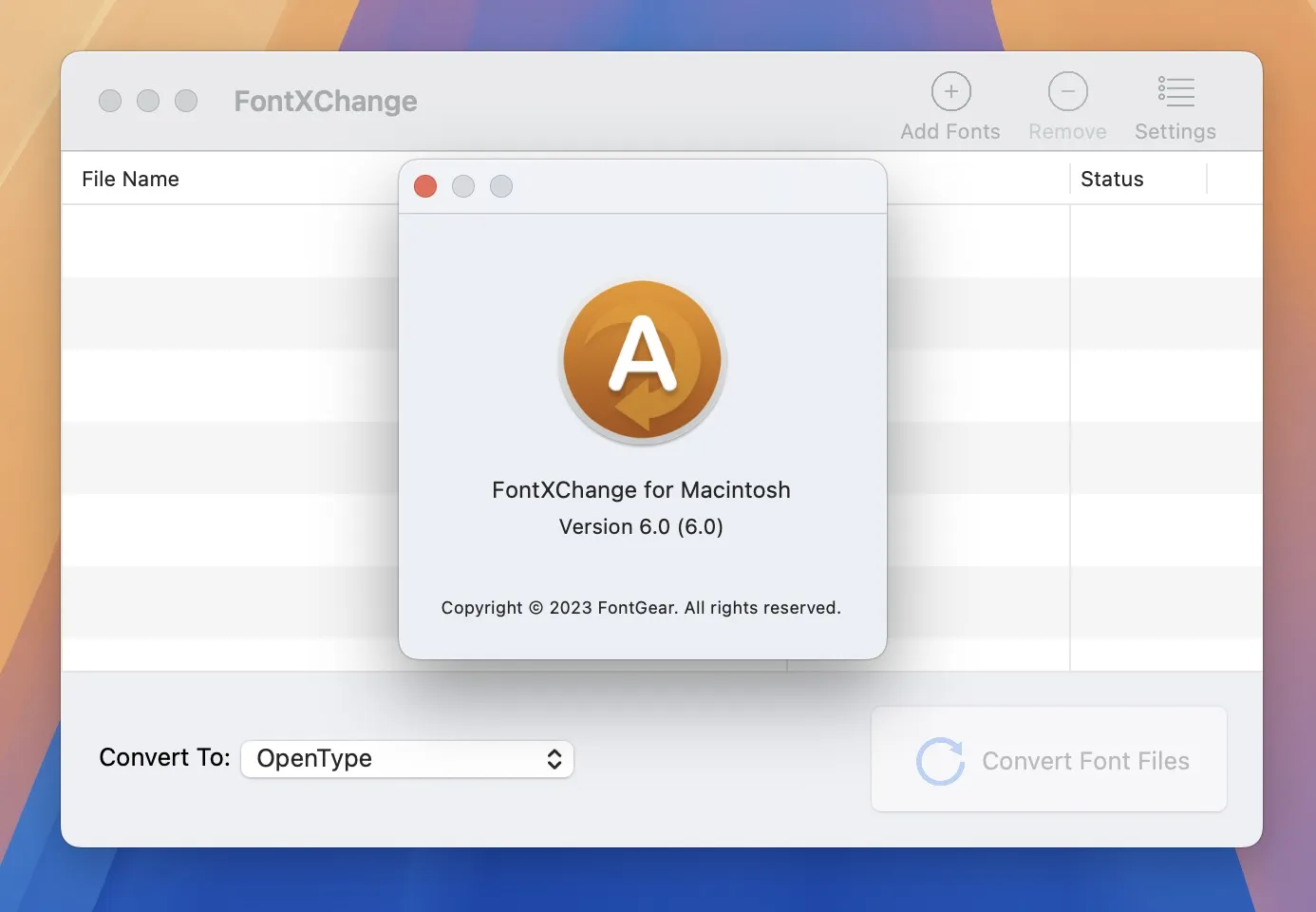Click the File Name column header
The width and height of the screenshot is (1316, 912).
130,179
